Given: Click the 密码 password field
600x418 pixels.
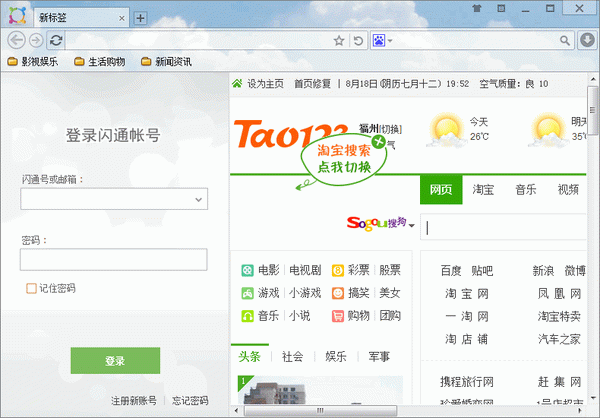Looking at the screenshot, I should tap(114, 260).
